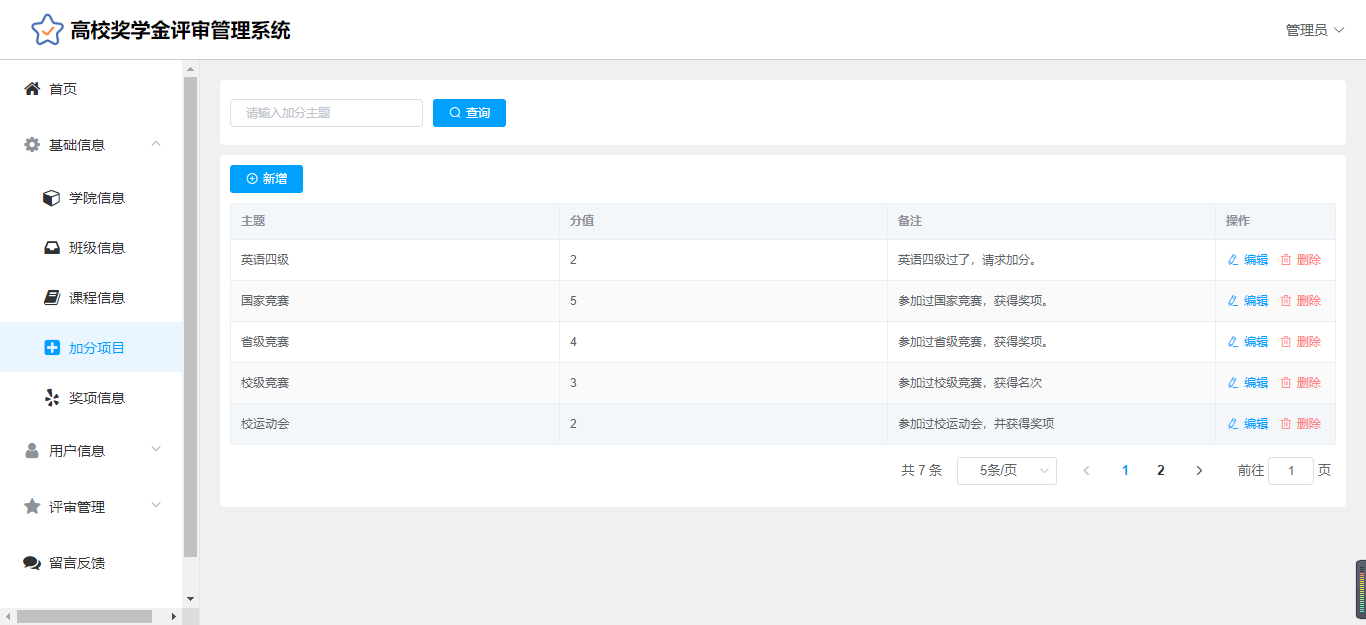This screenshot has height=625, width=1366.
Task: Click the home icon beside 首页
Action: click(32, 89)
